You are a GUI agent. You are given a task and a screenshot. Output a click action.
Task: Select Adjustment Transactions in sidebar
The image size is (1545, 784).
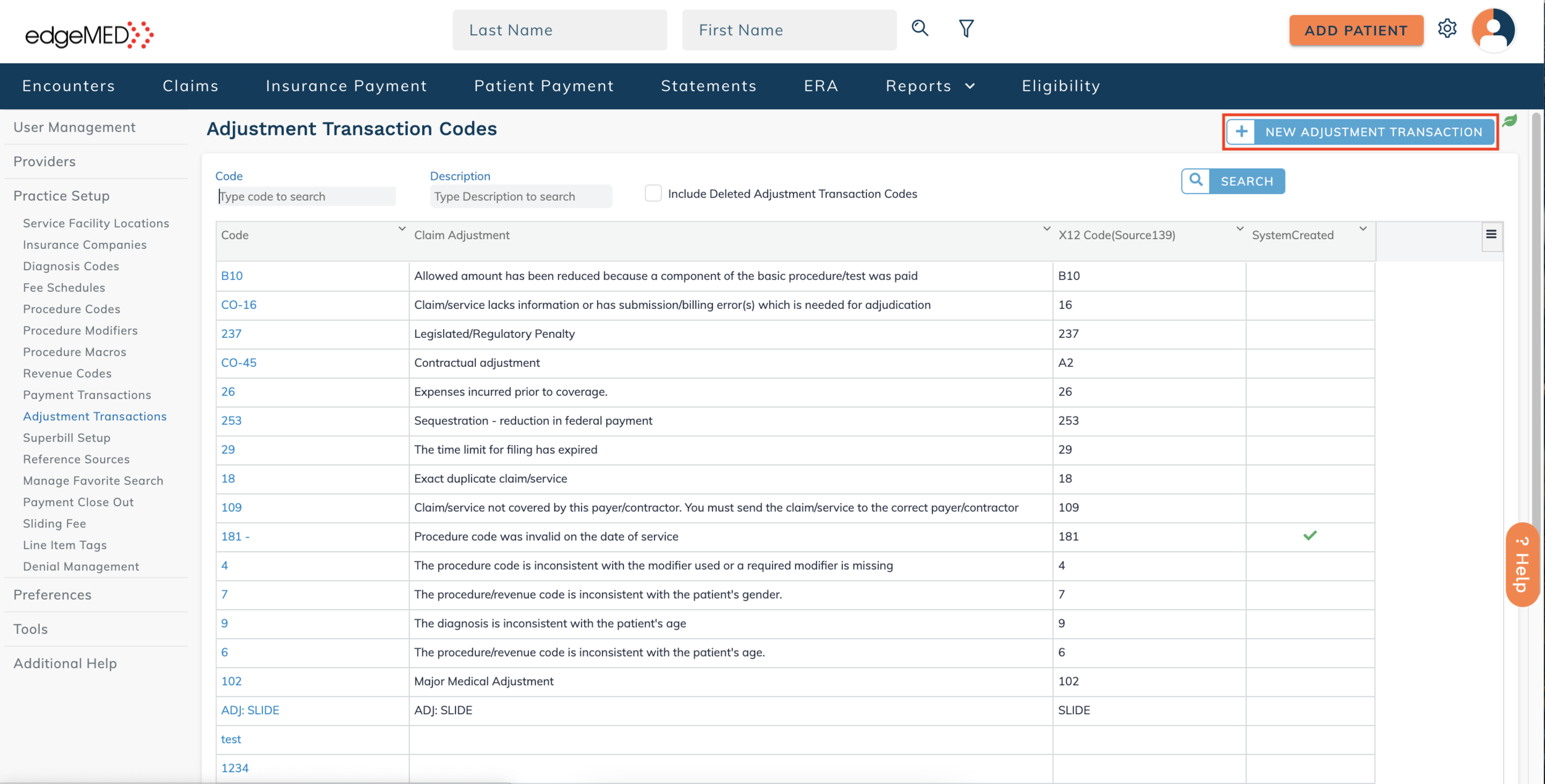[x=95, y=416]
